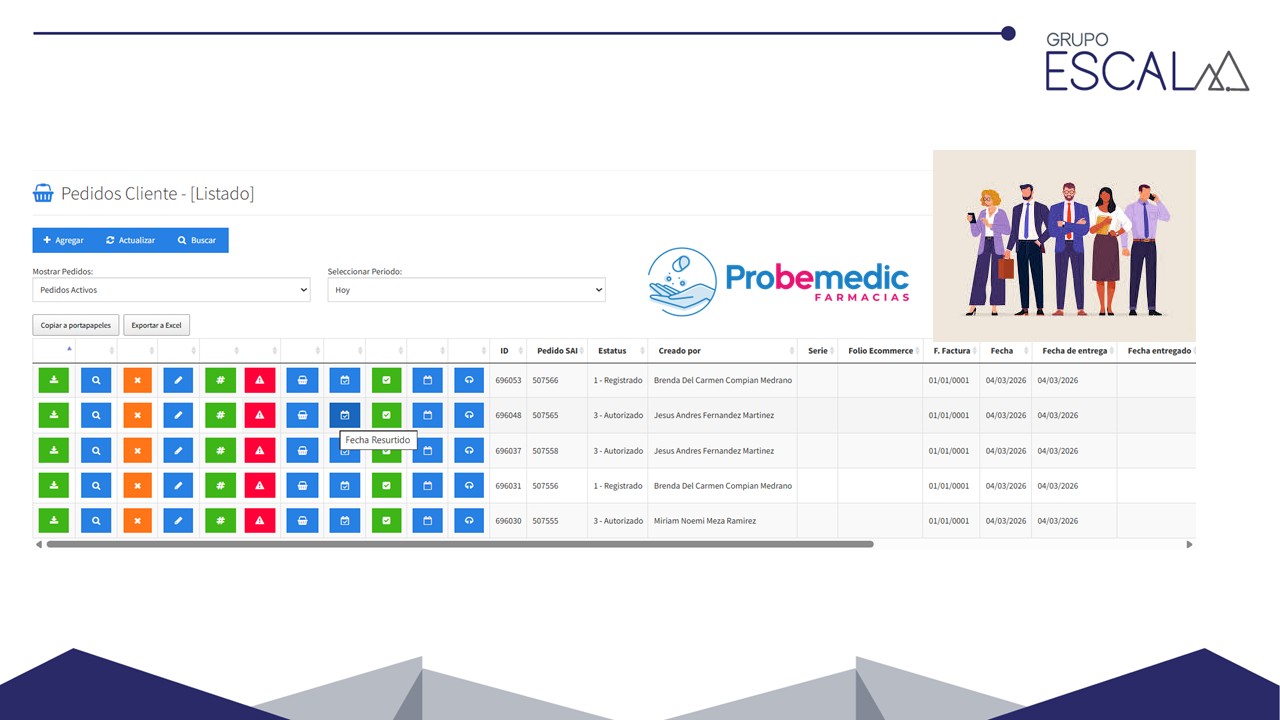Click the Fecha Resurtido icon for order 696048
Screen dimensions: 1280x720
click(345, 415)
